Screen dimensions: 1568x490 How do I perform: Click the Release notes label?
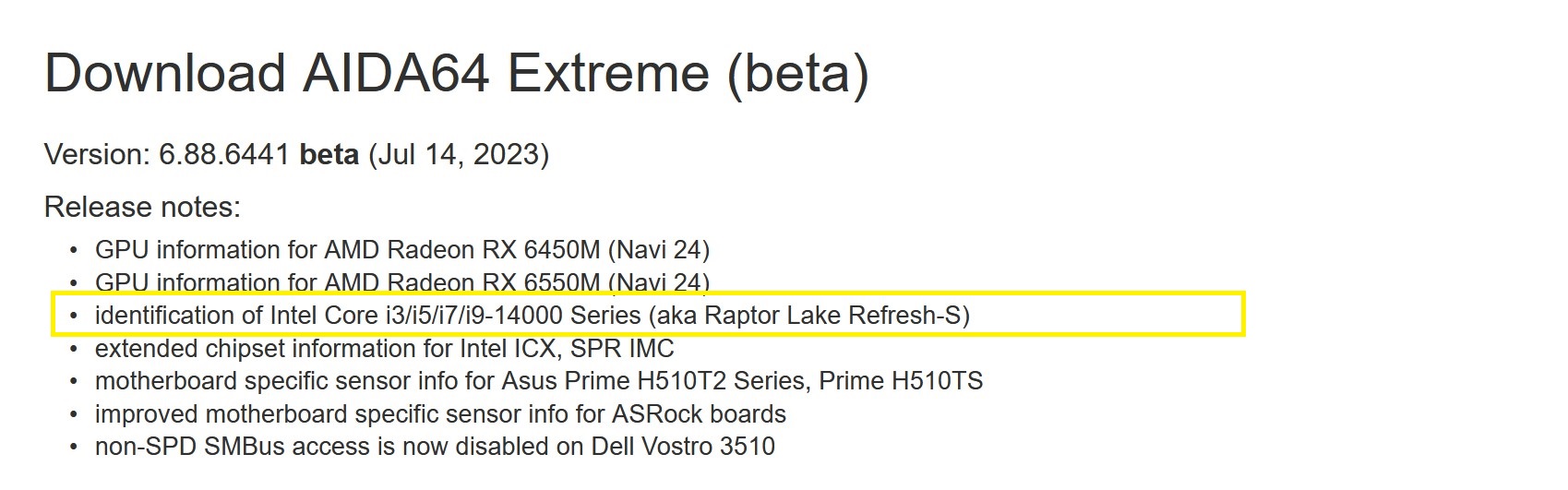(142, 207)
